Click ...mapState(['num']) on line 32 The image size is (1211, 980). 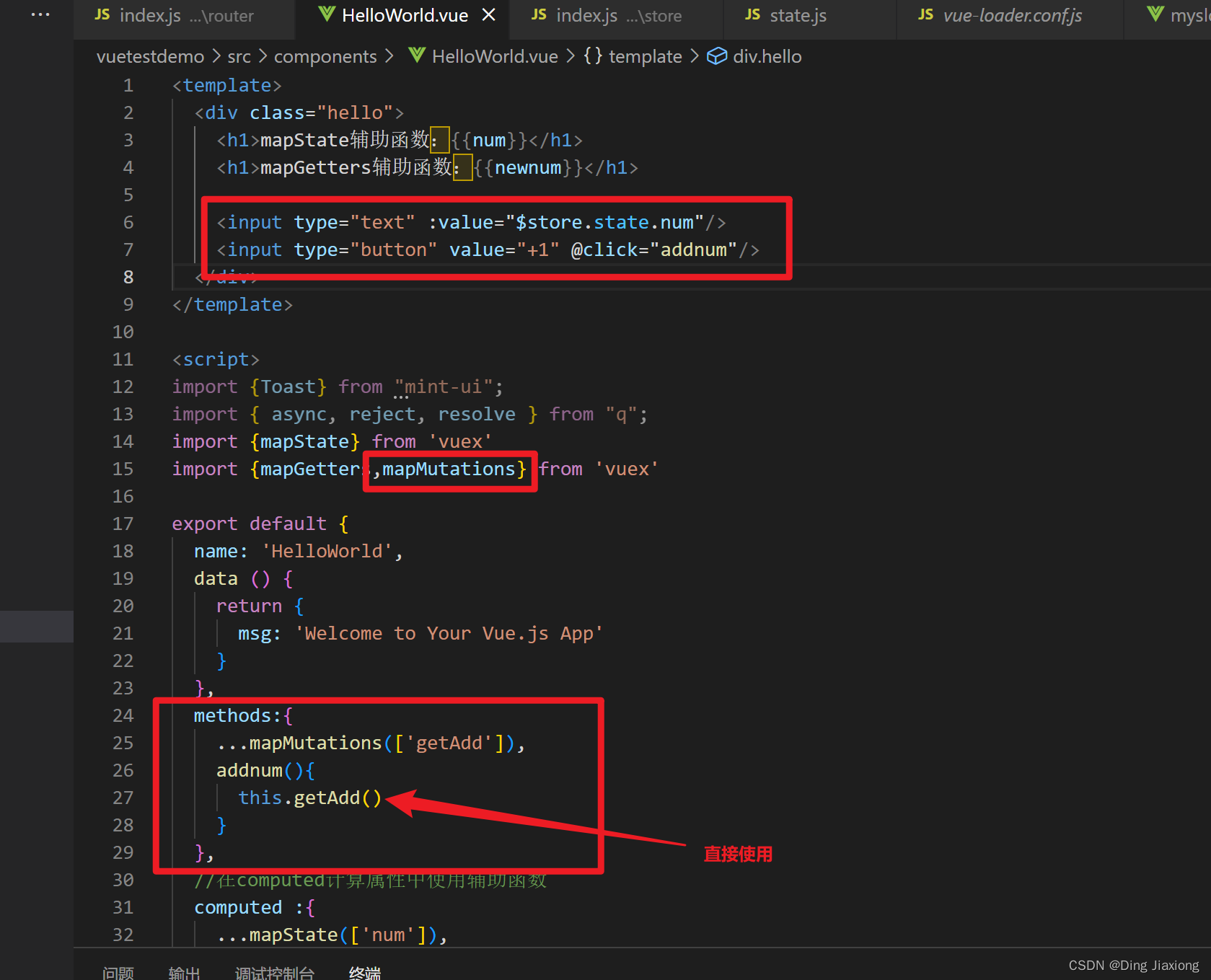pyautogui.click(x=327, y=935)
